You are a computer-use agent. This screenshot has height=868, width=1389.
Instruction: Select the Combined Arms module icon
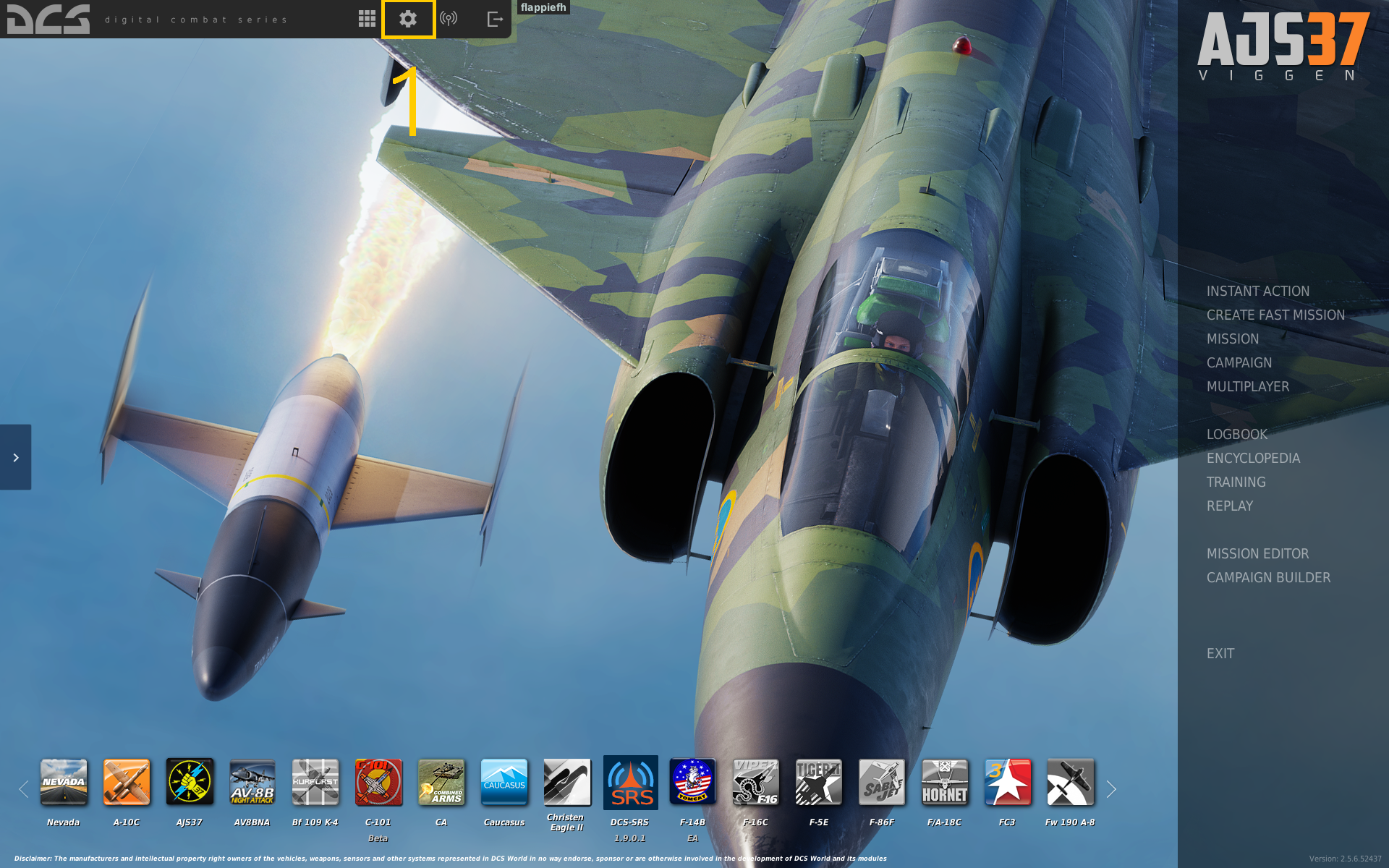coord(441,782)
